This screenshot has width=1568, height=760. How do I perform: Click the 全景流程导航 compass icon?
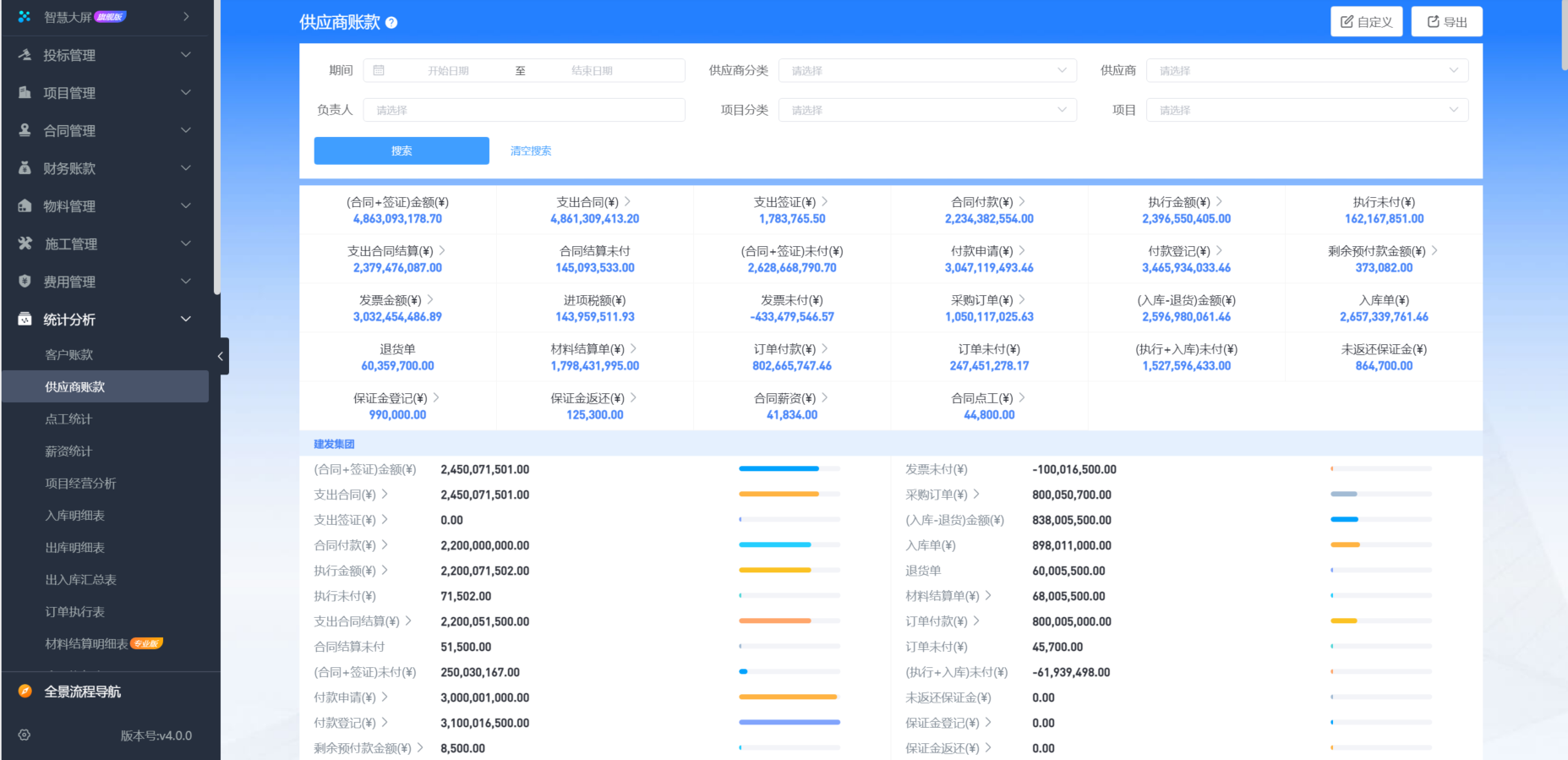25,692
